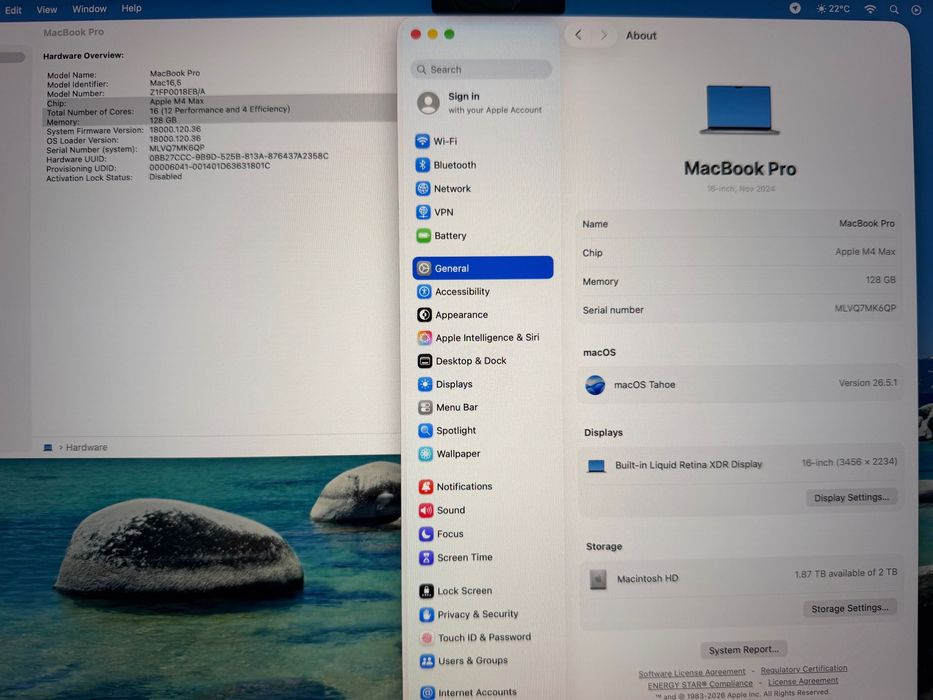Image resolution: width=933 pixels, height=700 pixels.
Task: Click the Storage Settings button
Action: click(850, 608)
